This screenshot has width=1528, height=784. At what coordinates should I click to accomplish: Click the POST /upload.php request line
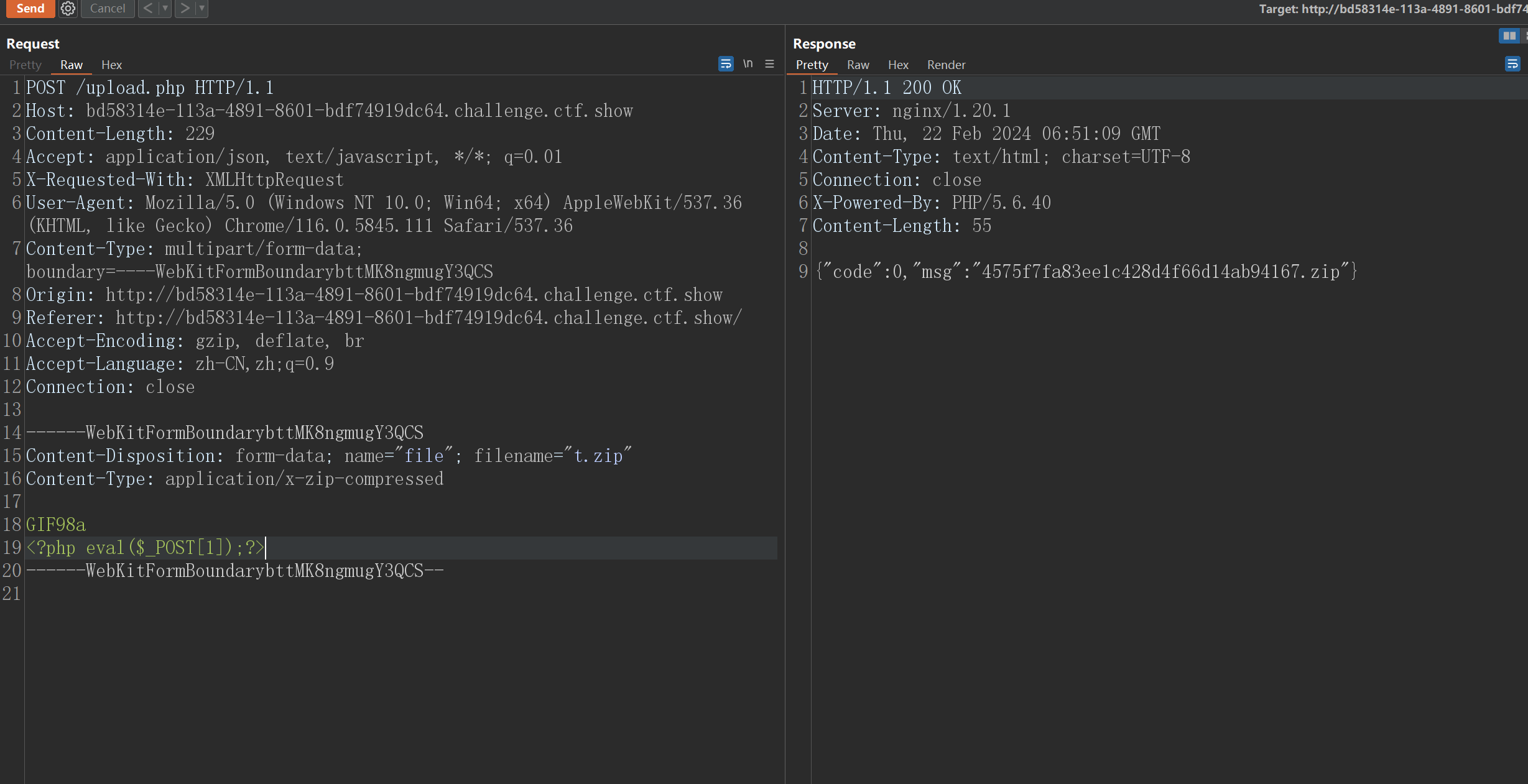150,88
